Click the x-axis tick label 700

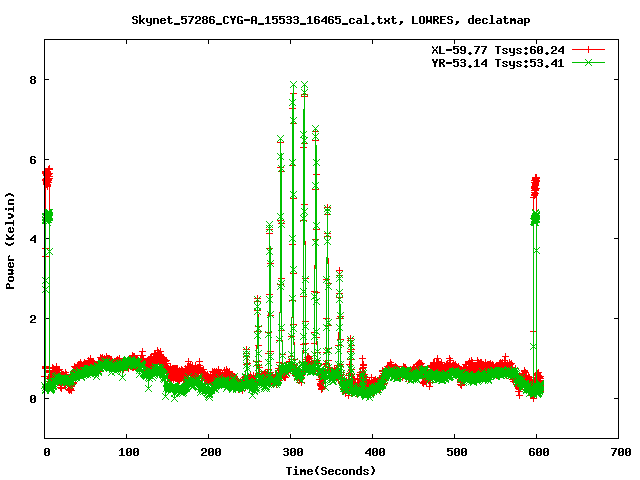point(621,452)
